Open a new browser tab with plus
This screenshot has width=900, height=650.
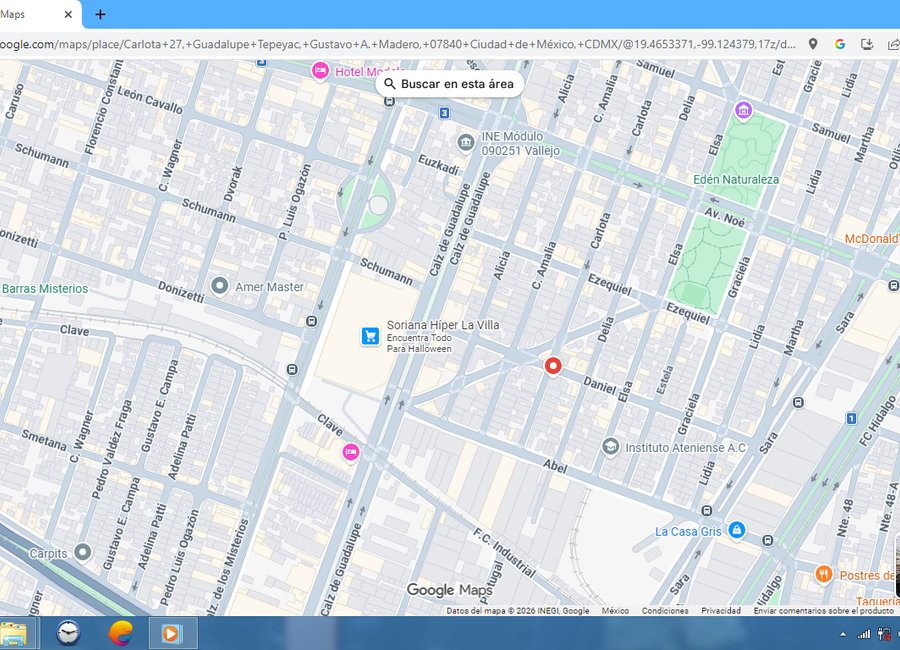point(100,14)
